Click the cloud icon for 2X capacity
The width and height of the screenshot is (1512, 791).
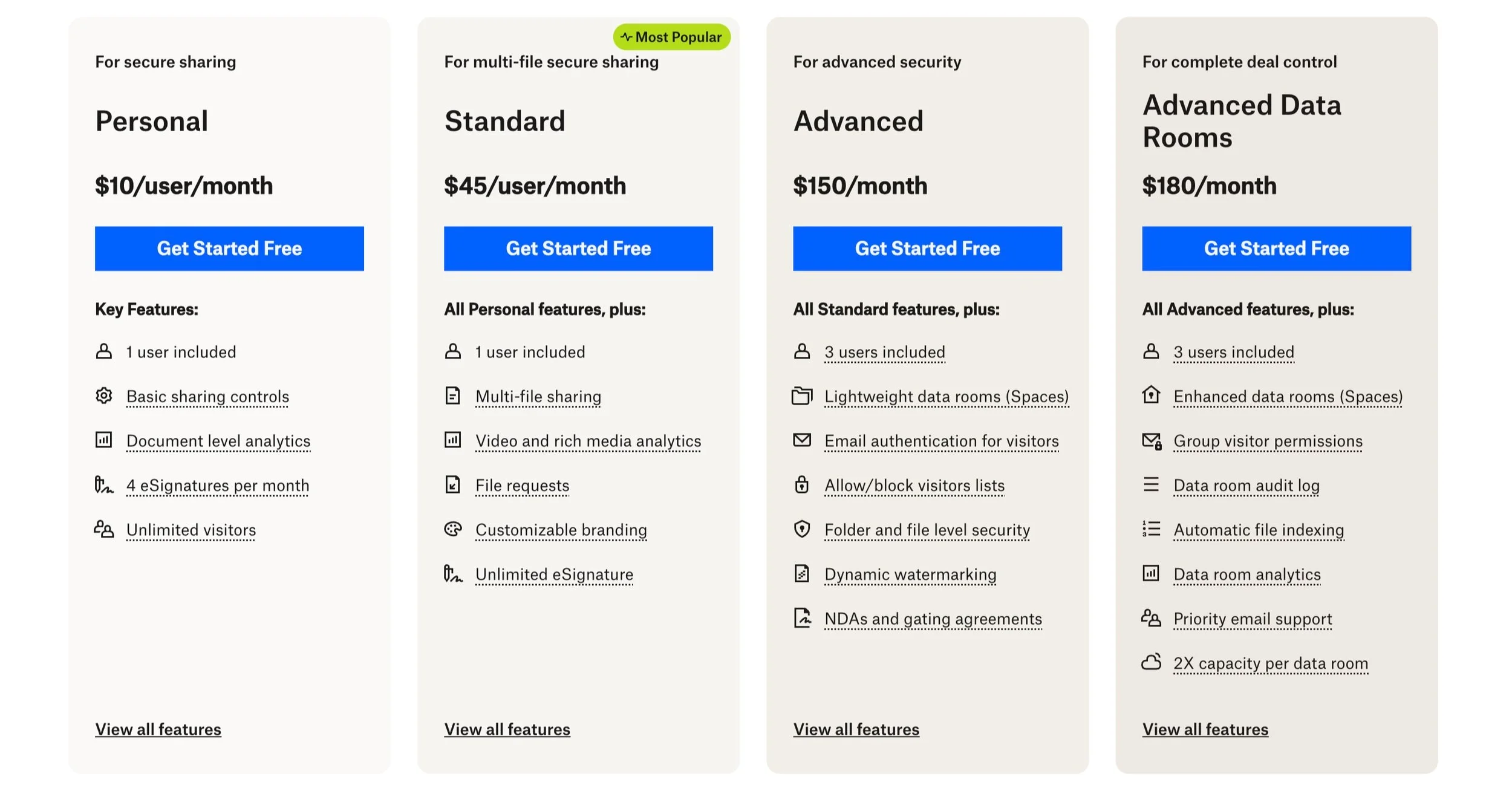click(x=1151, y=662)
